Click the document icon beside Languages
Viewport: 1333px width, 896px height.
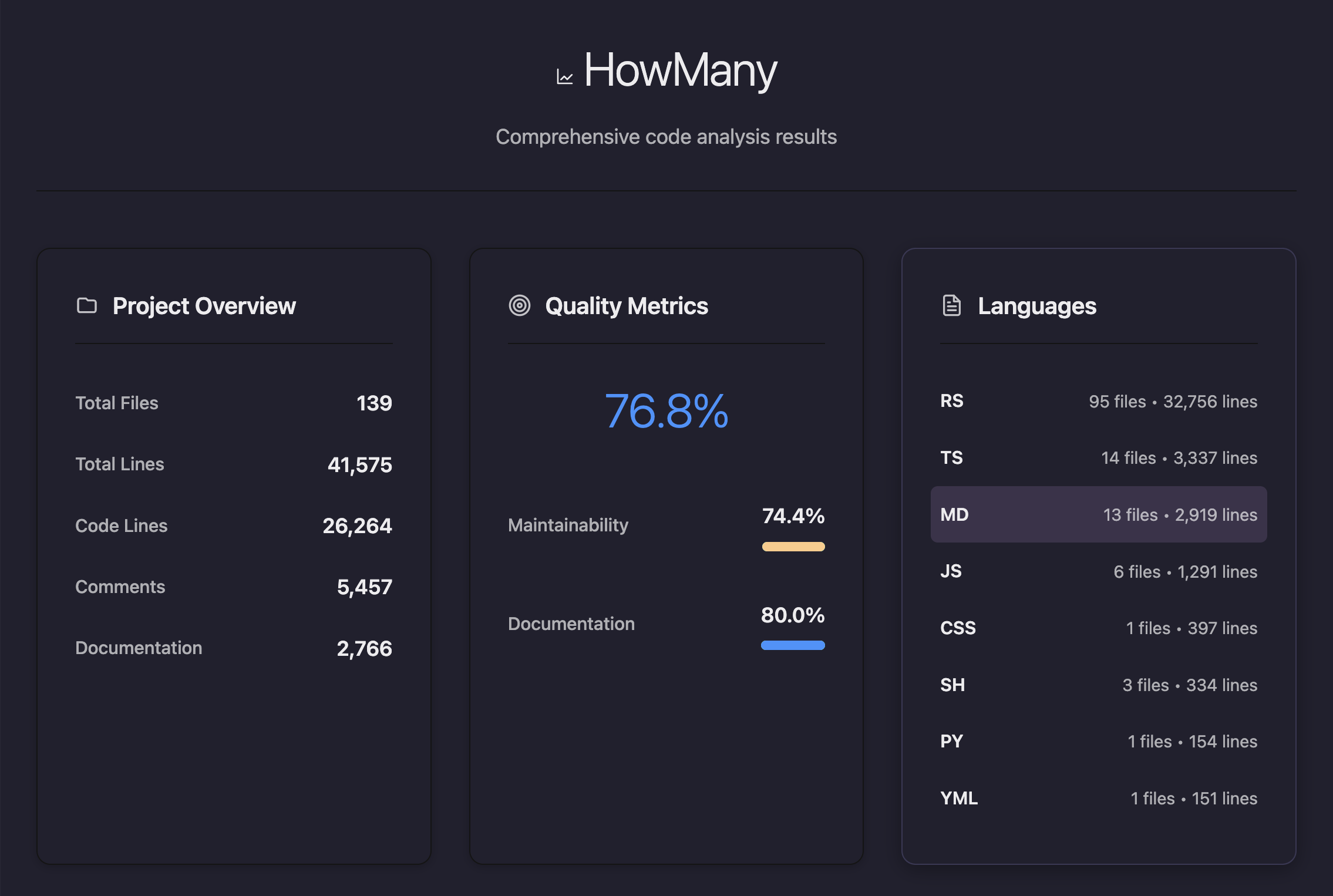coord(951,305)
